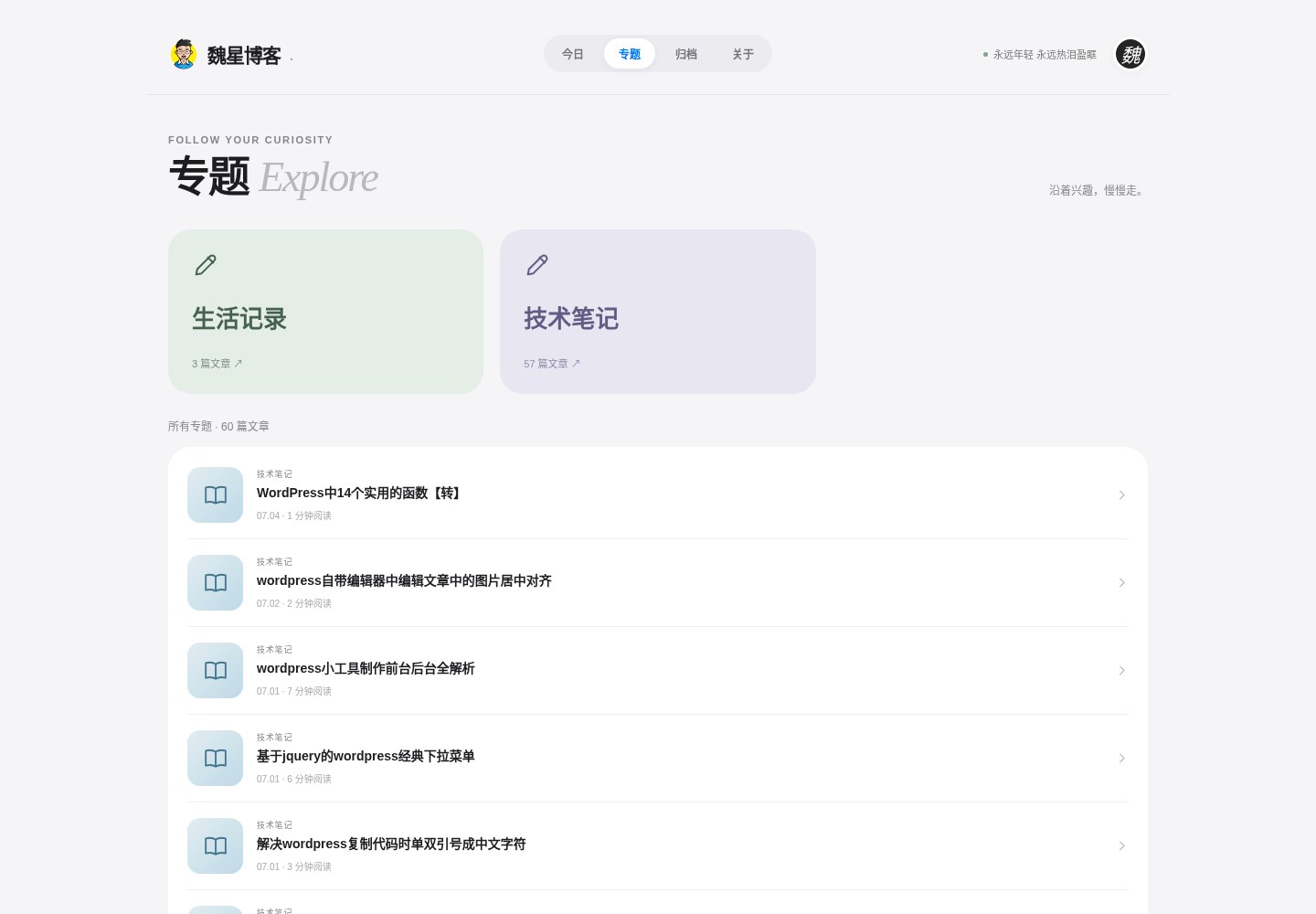This screenshot has height=914, width=1316.
Task: Open the round 魏 profile avatar
Action: 1130,54
